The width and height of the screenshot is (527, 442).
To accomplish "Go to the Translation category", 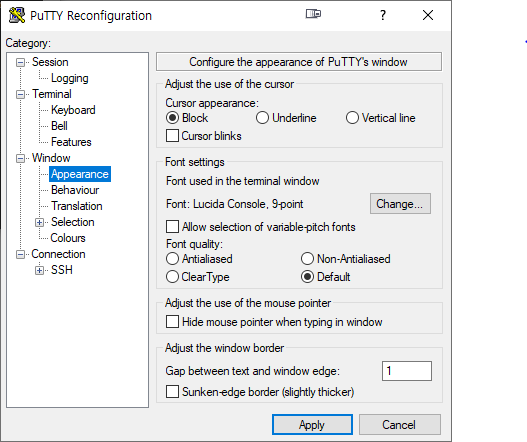I will coord(77,206).
